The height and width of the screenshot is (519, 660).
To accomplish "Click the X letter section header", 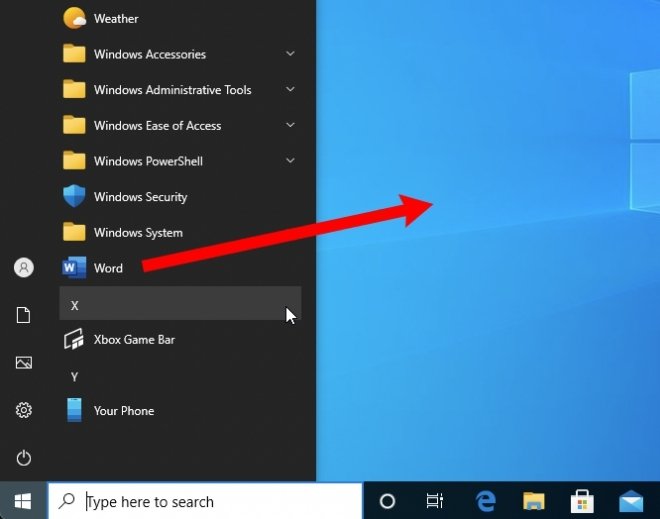I will click(x=180, y=303).
